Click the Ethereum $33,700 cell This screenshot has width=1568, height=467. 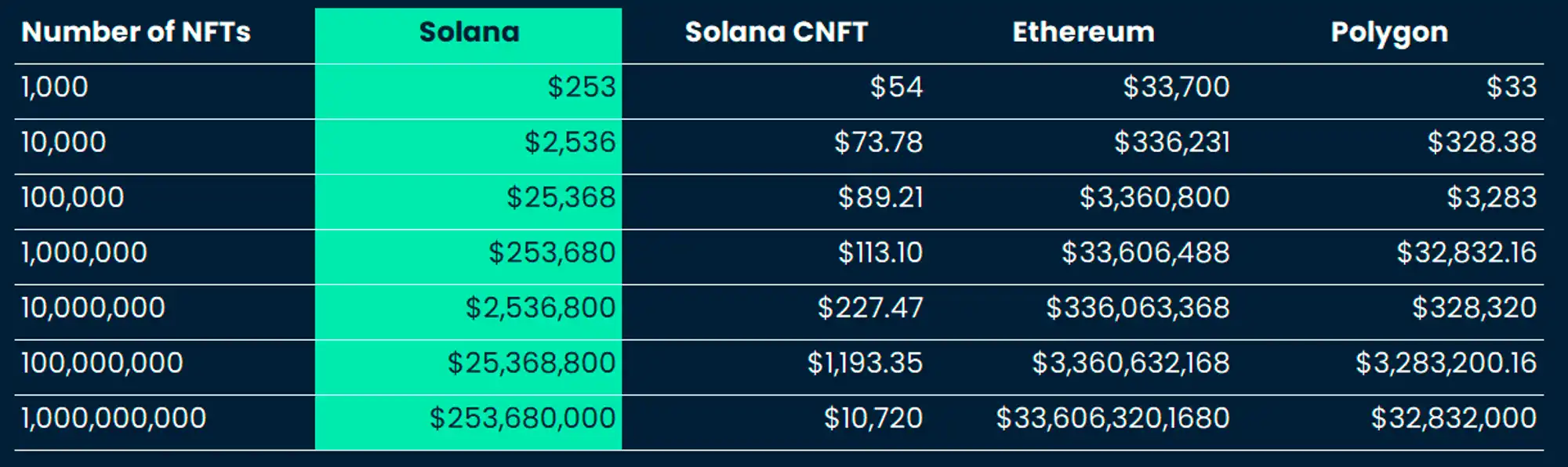coord(1175,87)
